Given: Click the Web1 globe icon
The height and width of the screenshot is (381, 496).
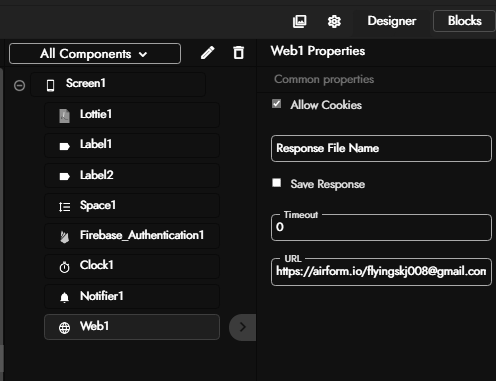Looking at the screenshot, I should click(64, 328).
